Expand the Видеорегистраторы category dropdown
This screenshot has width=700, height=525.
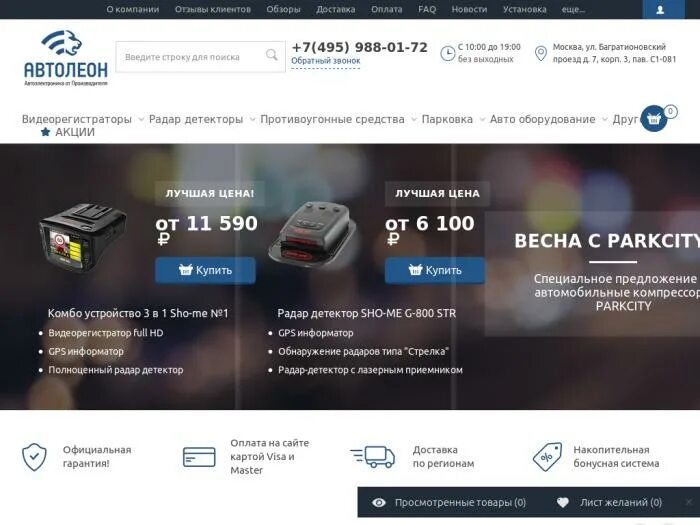click(141, 119)
